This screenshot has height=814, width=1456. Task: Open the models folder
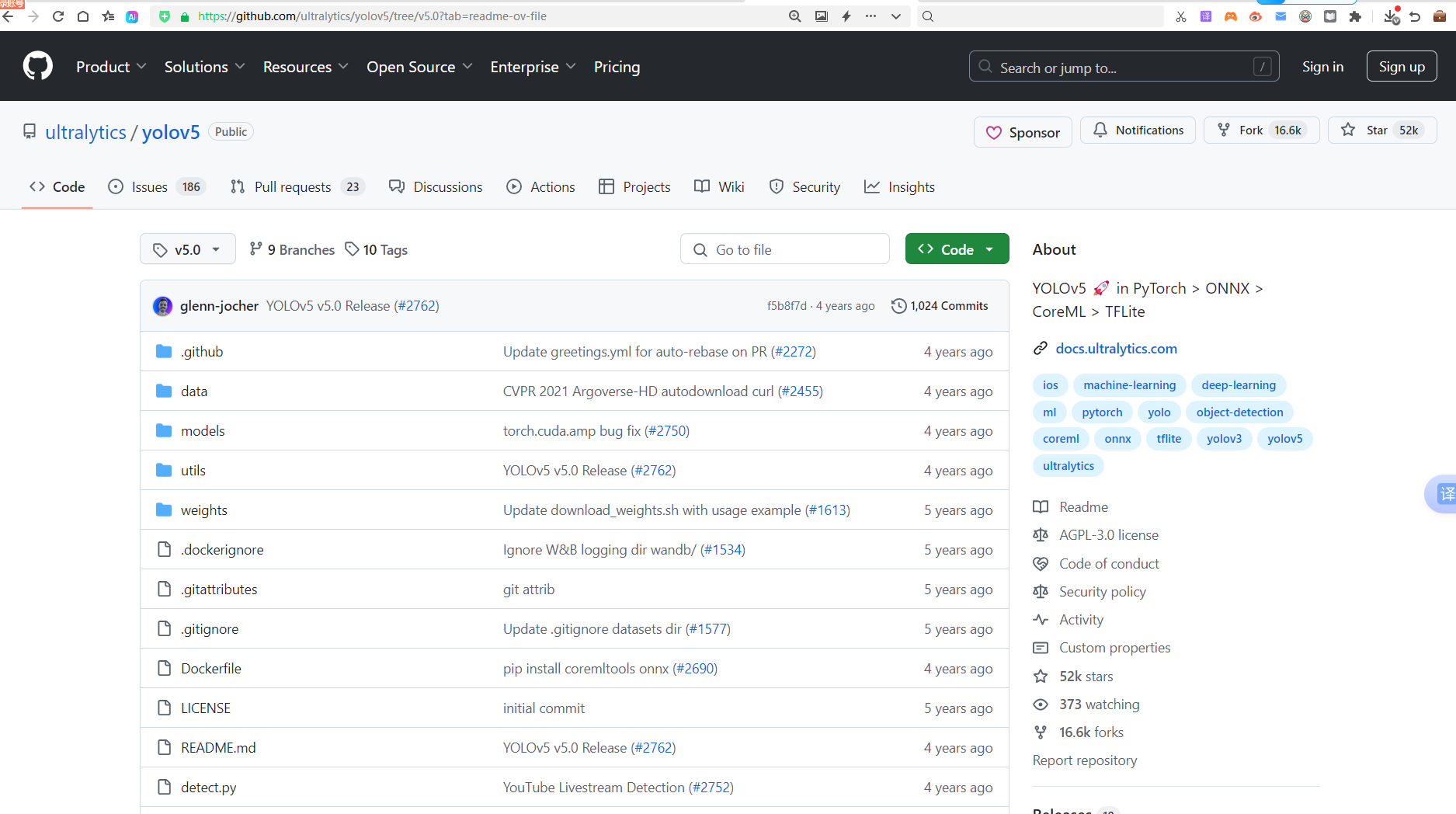click(x=203, y=430)
